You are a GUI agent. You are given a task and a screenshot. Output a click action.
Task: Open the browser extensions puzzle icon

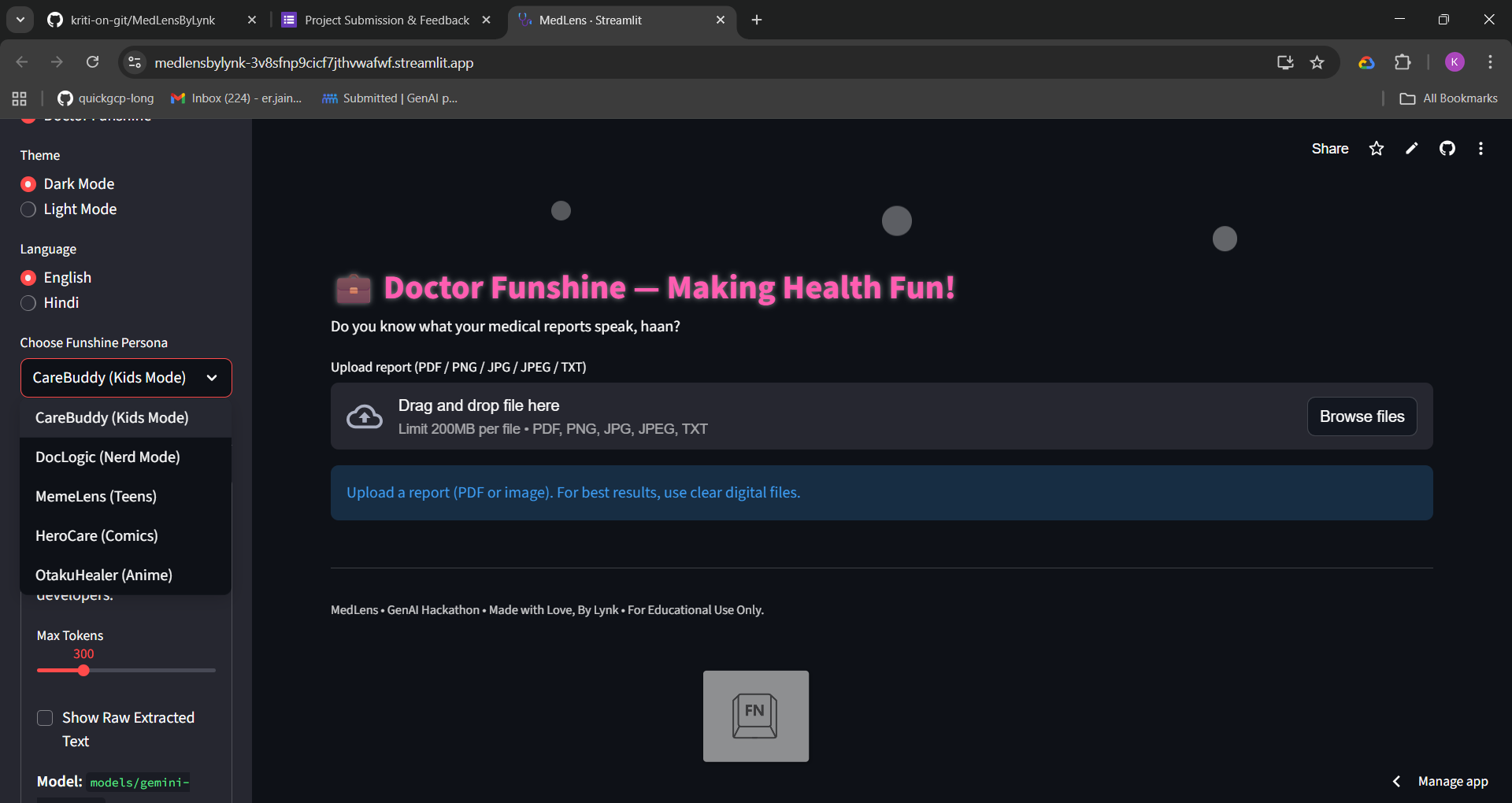[1403, 62]
